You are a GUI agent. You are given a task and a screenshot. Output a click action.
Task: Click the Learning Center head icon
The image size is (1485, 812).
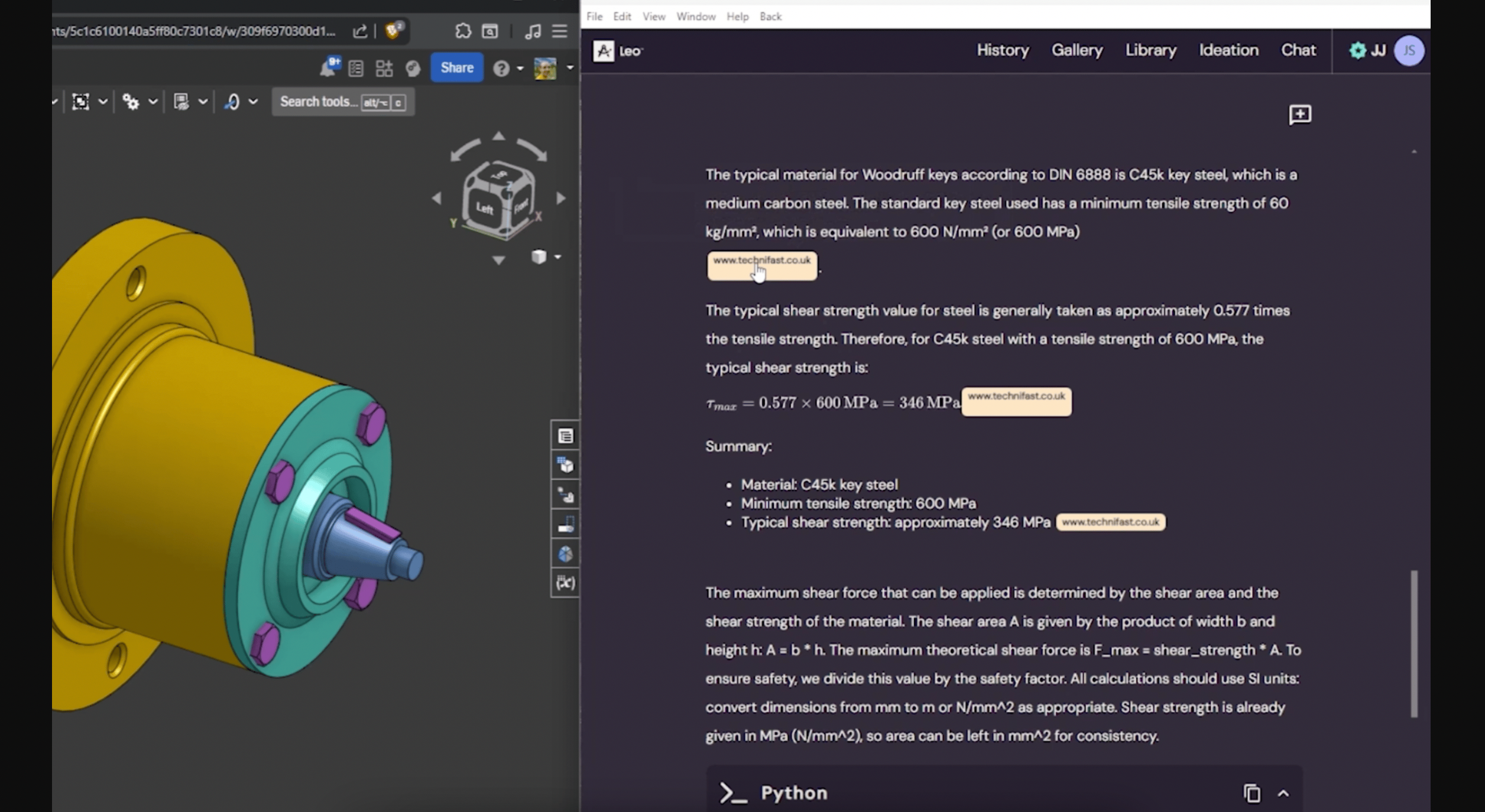[x=413, y=69]
